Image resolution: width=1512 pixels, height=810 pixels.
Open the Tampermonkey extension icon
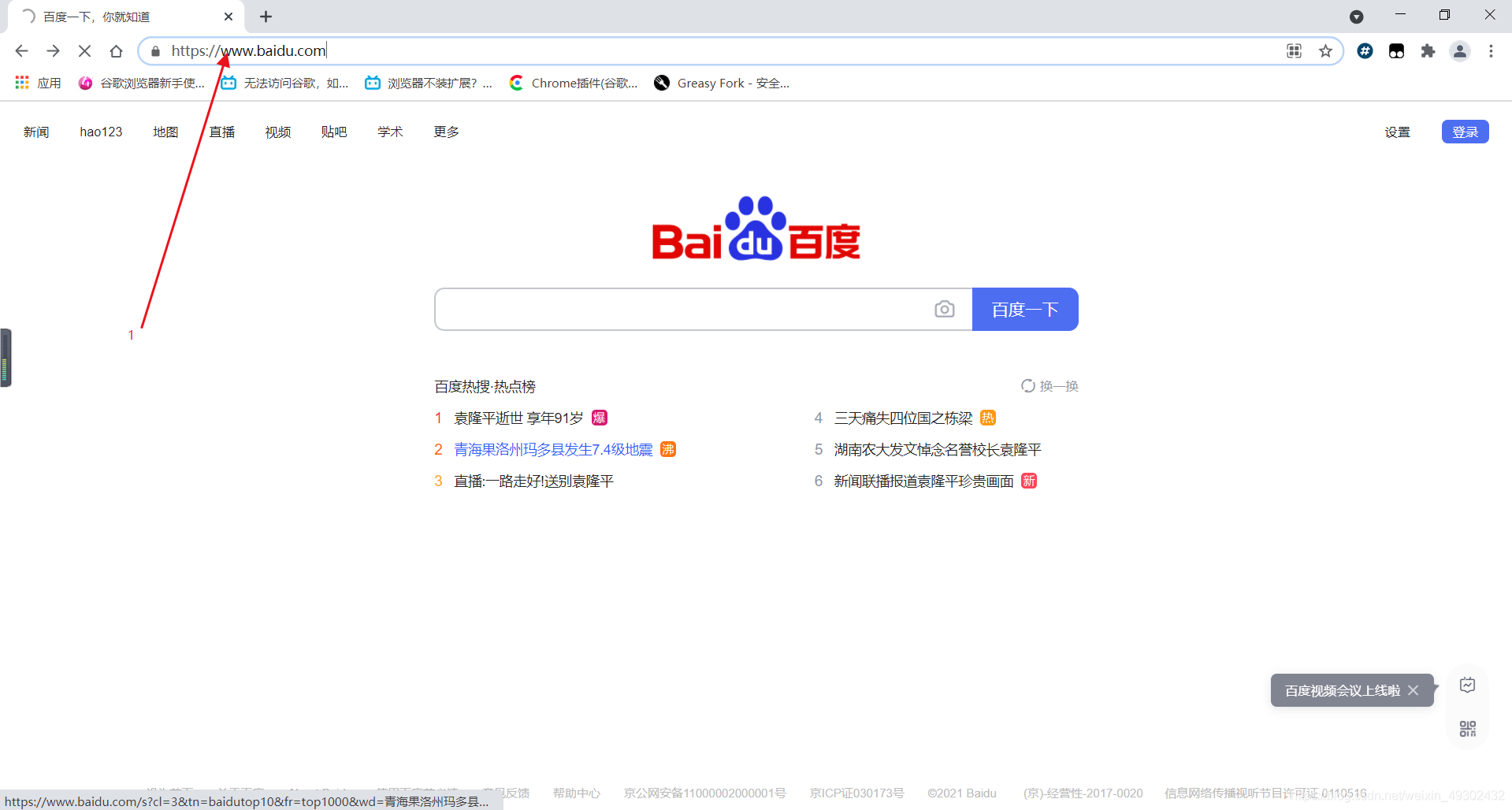point(1396,51)
